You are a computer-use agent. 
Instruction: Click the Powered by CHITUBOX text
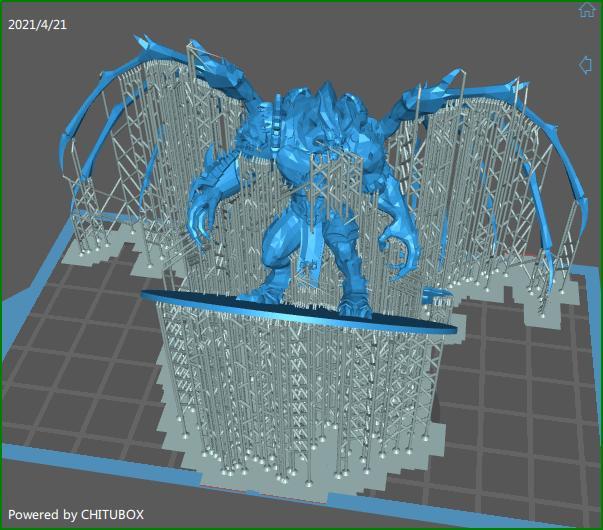coord(76,514)
